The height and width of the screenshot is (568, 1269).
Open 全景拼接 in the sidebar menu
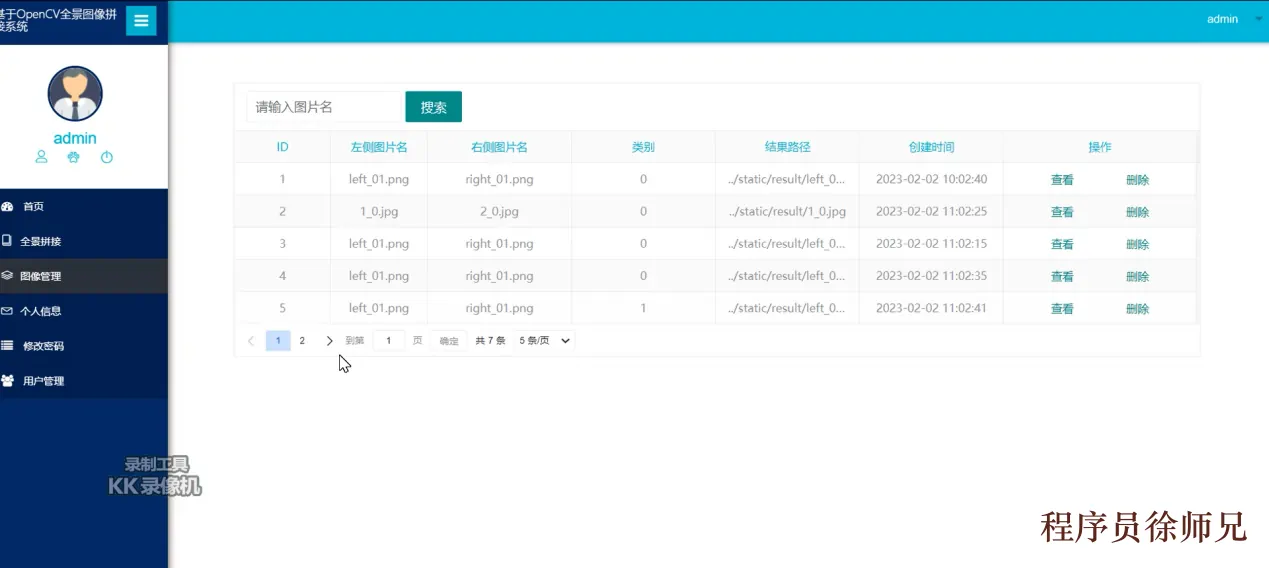pos(84,241)
